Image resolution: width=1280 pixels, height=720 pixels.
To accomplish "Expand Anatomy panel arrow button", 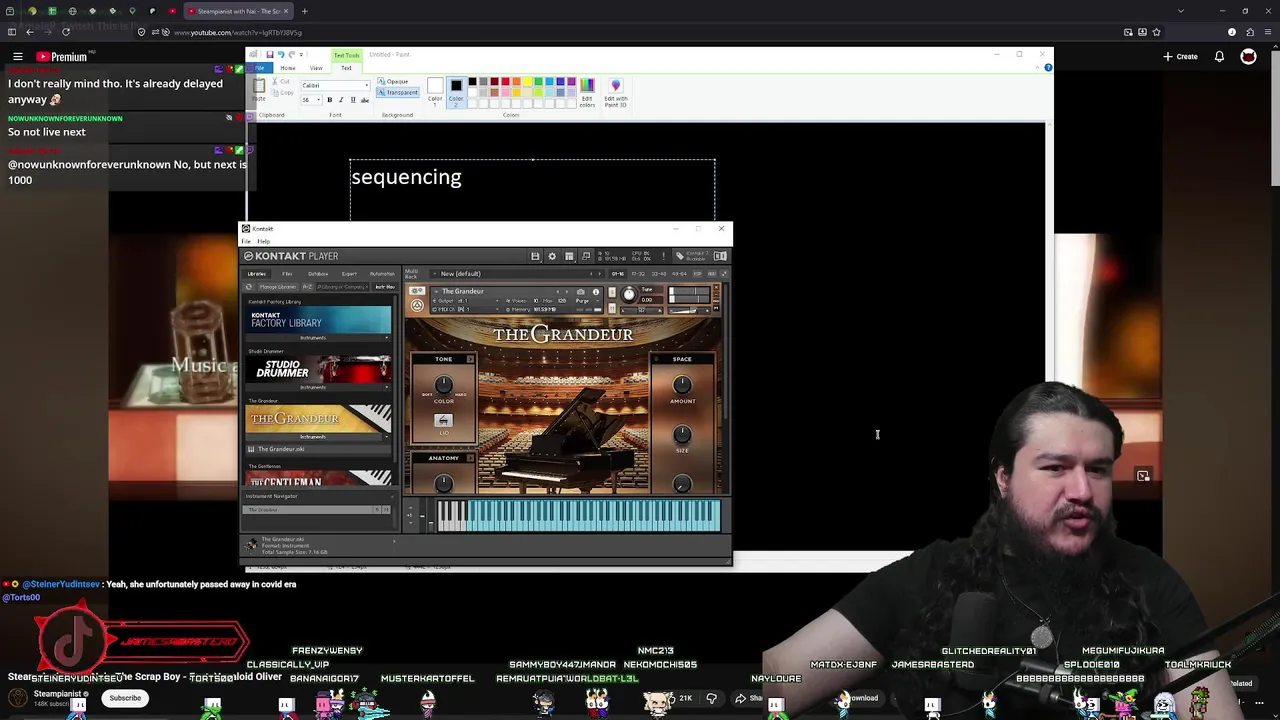I will tap(470, 458).
